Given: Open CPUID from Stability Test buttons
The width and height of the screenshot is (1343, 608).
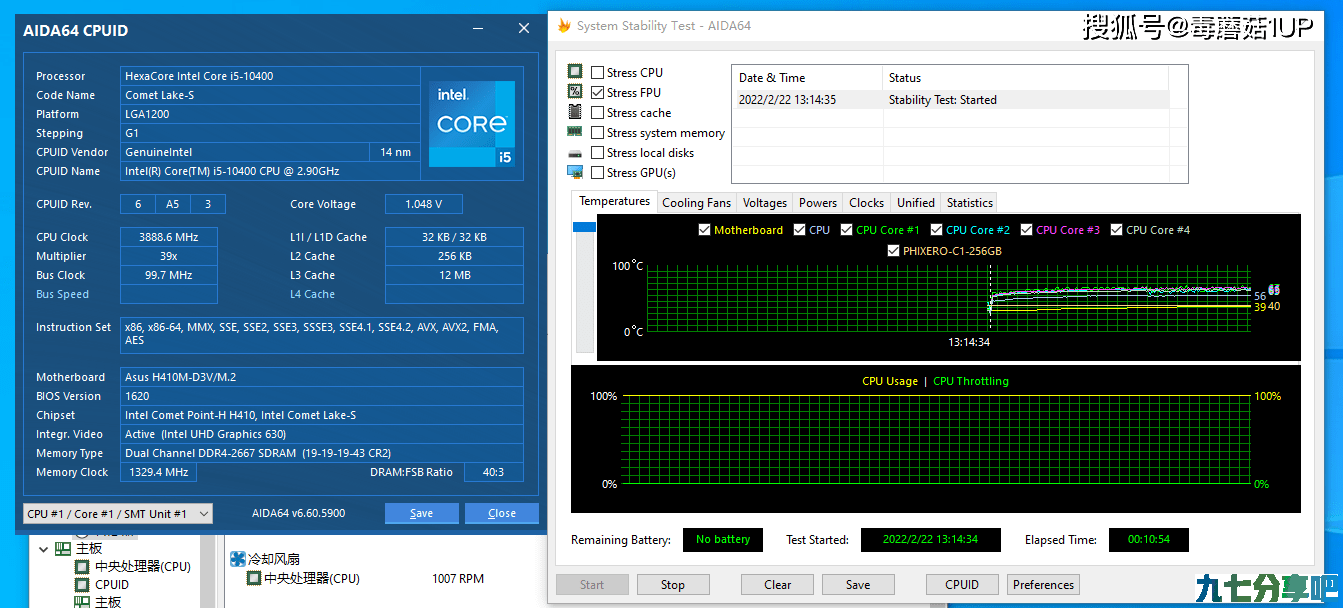Looking at the screenshot, I should coord(962,585).
